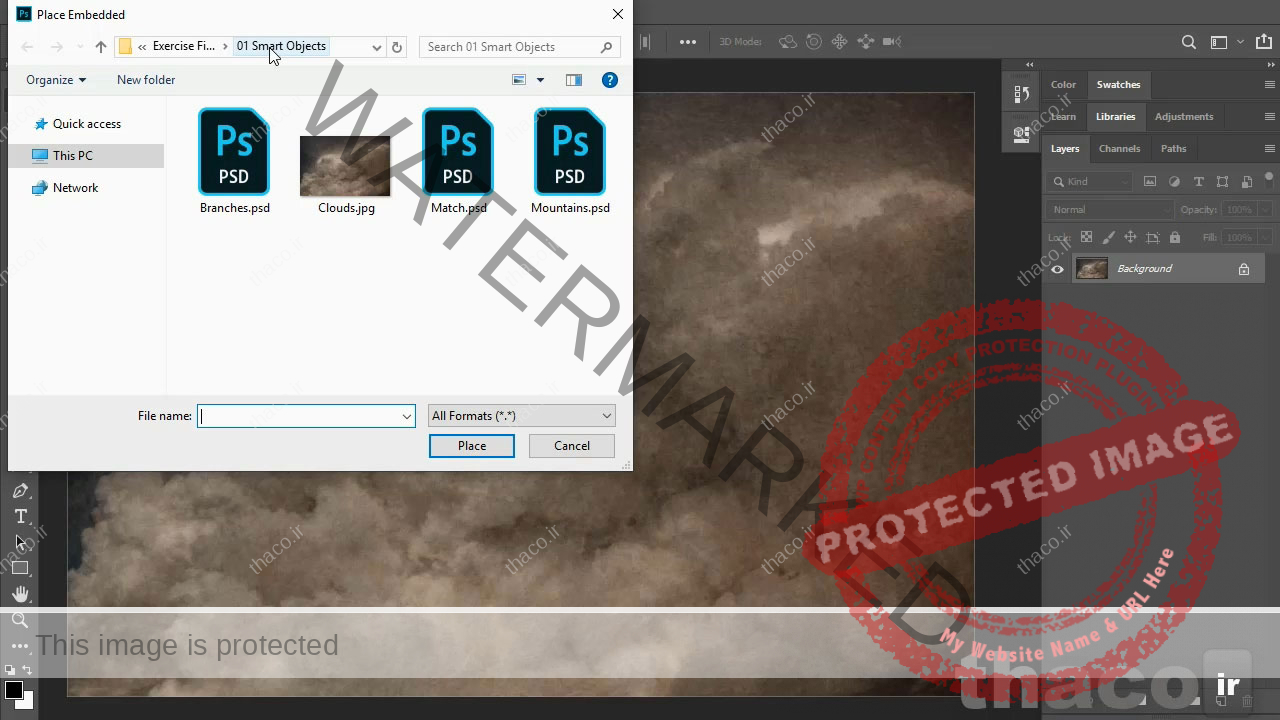
Task: Switch to the Swatches tab
Action: click(x=1118, y=85)
